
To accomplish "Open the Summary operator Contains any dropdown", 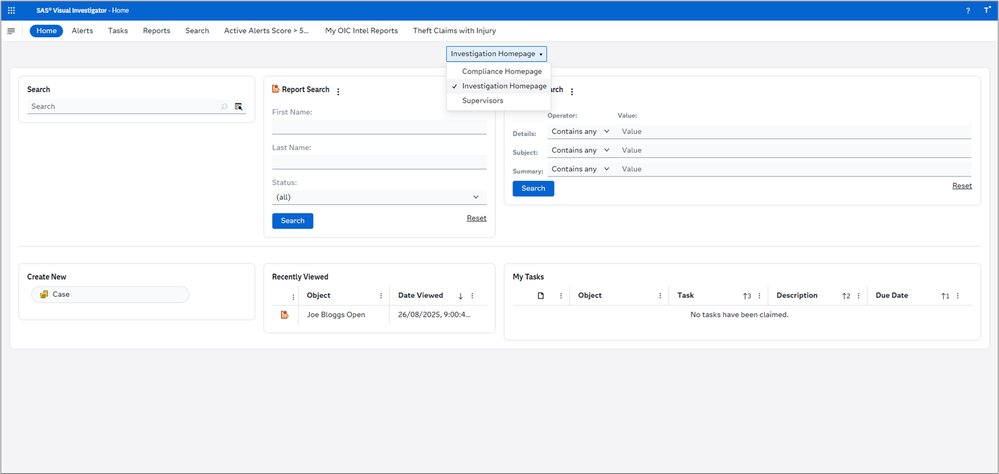I will [x=580, y=169].
